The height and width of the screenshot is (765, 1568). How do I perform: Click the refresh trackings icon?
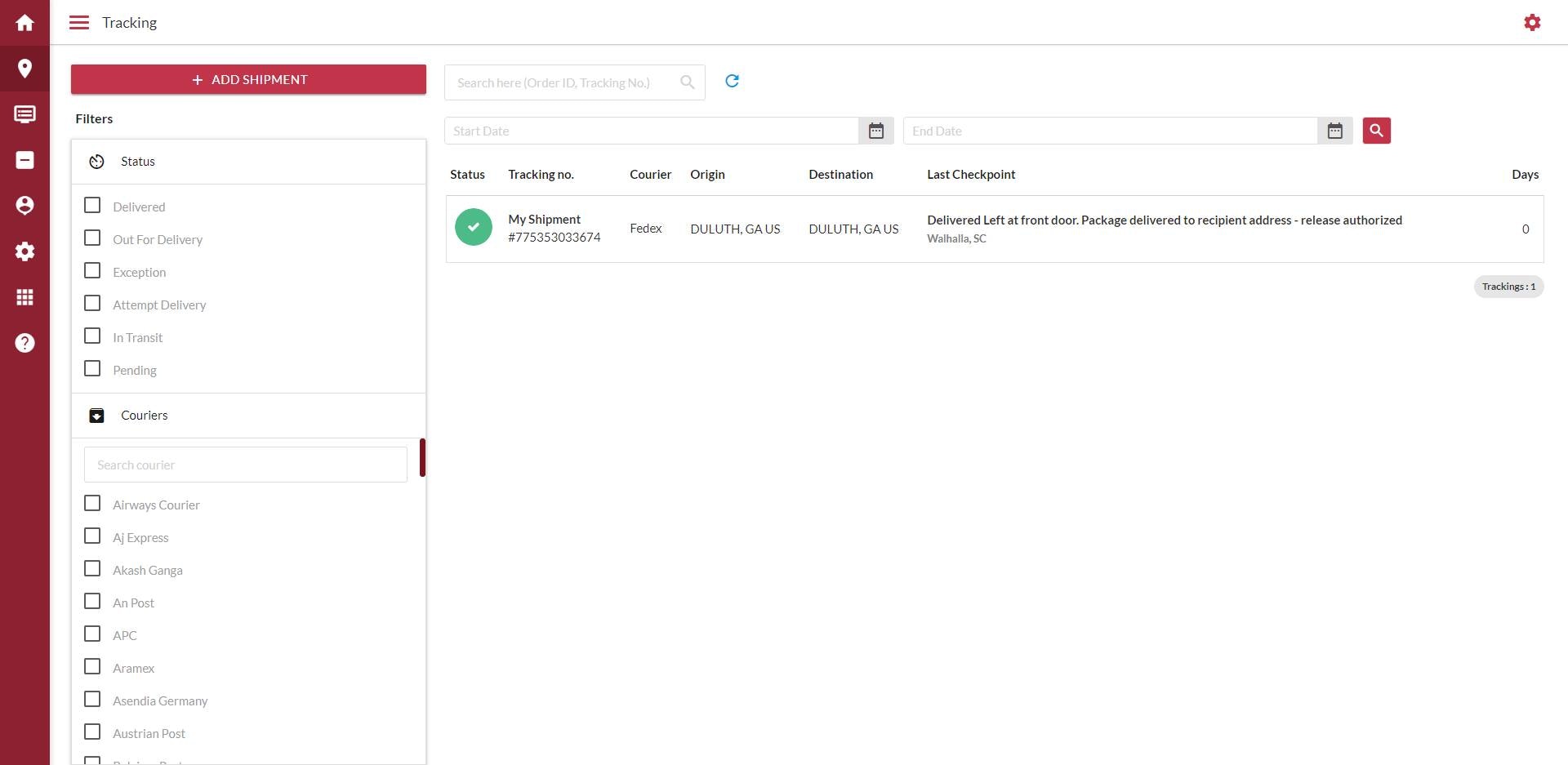[732, 81]
